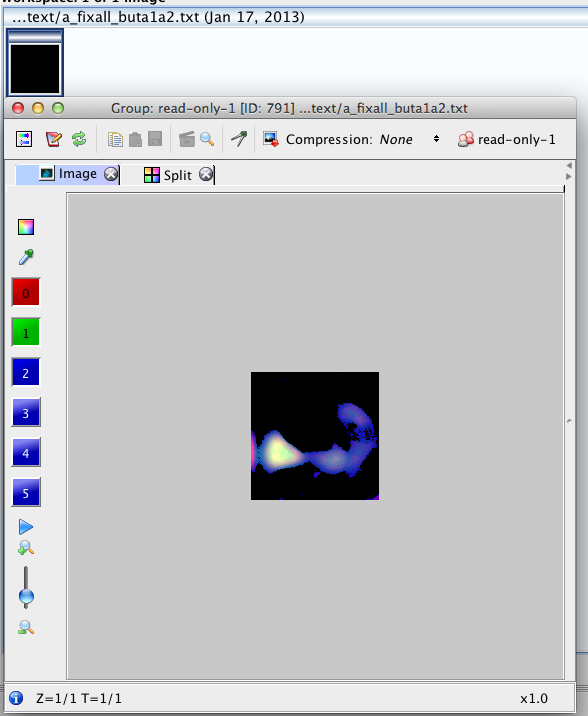The image size is (588, 716).
Task: Refresh the image with green arrows icon
Action: 79,139
